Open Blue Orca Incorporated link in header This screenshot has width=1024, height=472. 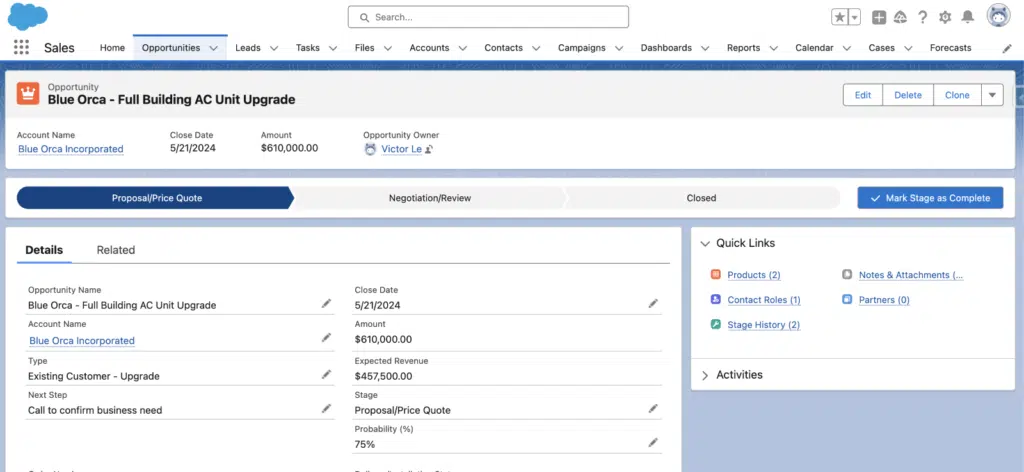click(x=71, y=149)
